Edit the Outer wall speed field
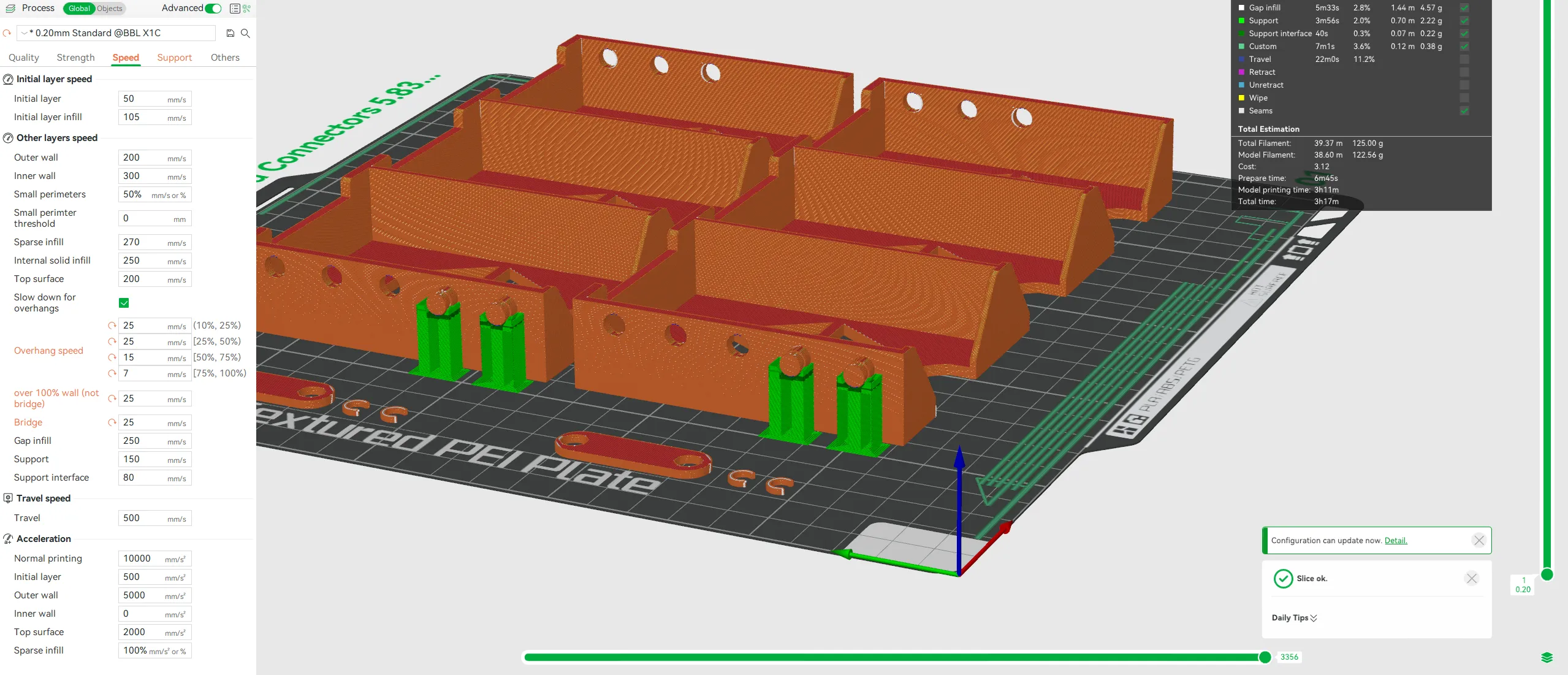The height and width of the screenshot is (675, 1568). point(154,158)
